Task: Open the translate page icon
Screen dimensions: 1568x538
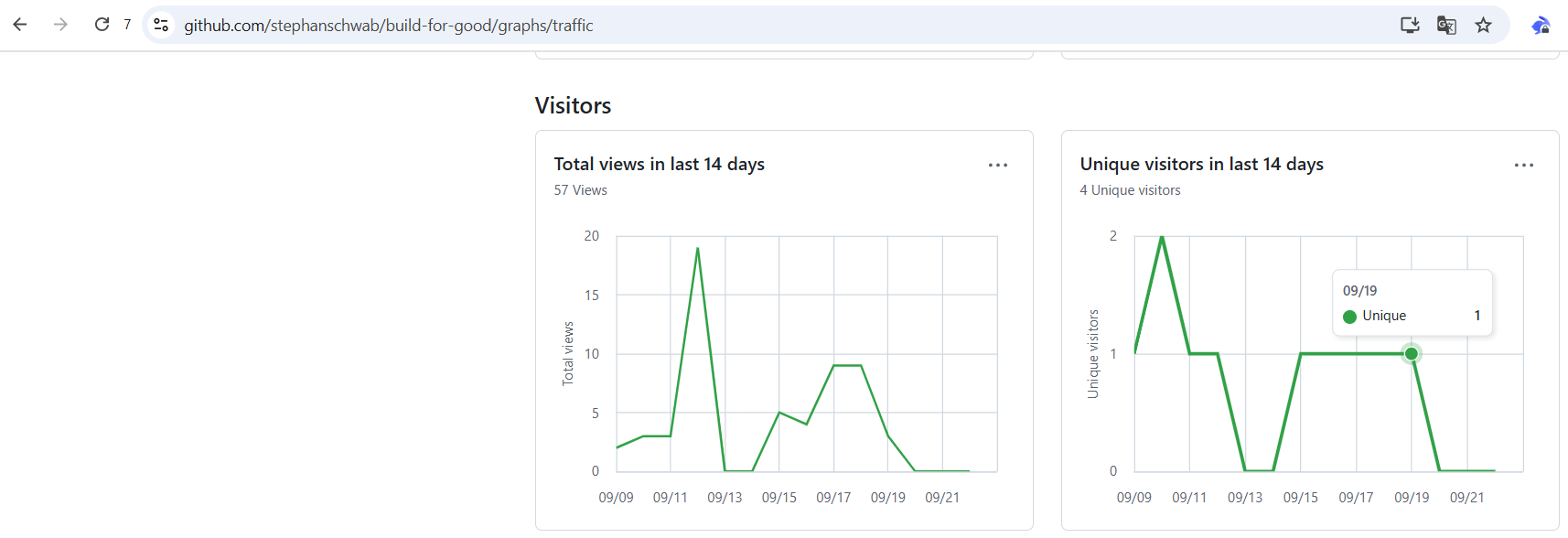Action: (x=1446, y=25)
